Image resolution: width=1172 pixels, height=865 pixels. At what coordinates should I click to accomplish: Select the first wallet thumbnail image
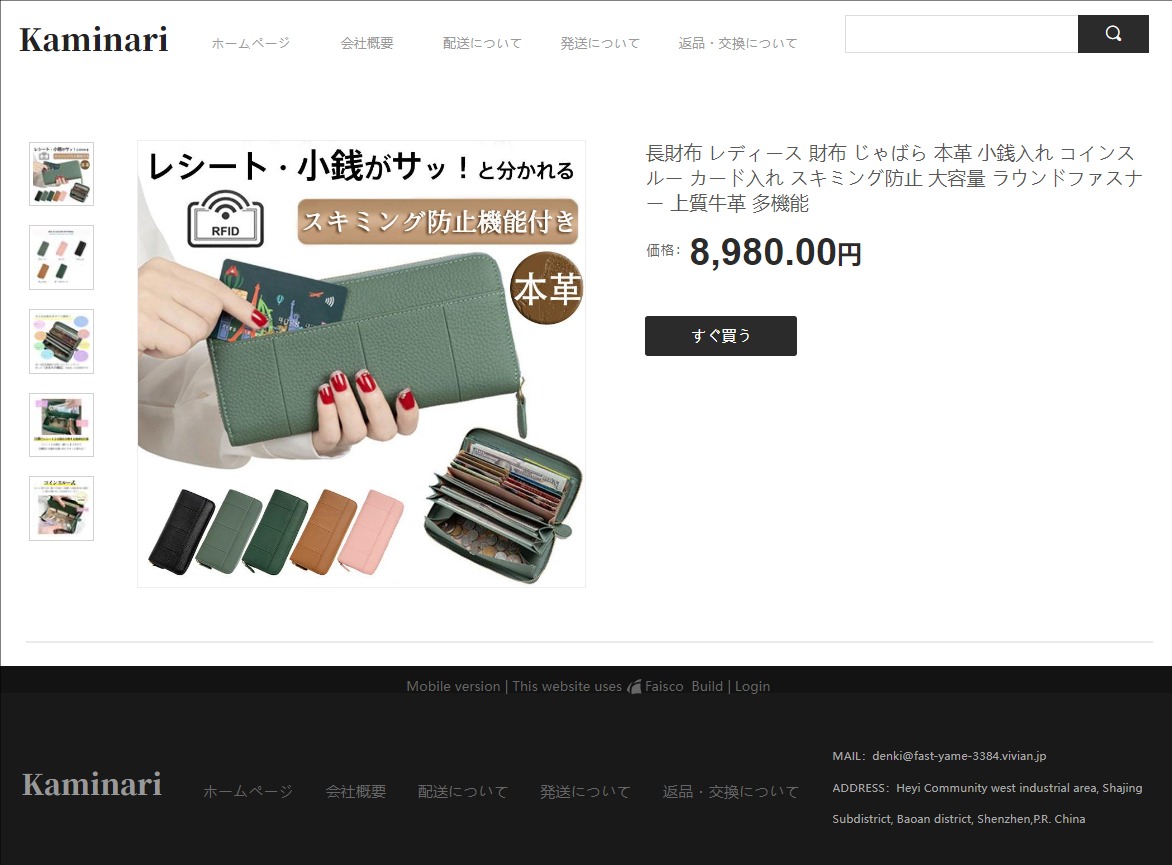click(61, 174)
